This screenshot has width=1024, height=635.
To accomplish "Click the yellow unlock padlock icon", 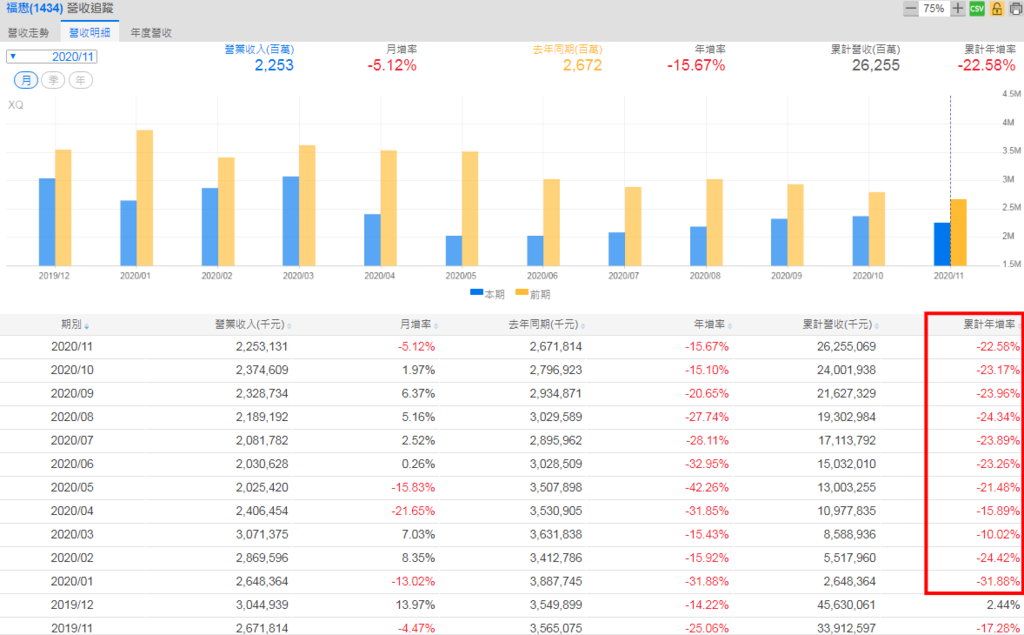I will (x=997, y=8).
